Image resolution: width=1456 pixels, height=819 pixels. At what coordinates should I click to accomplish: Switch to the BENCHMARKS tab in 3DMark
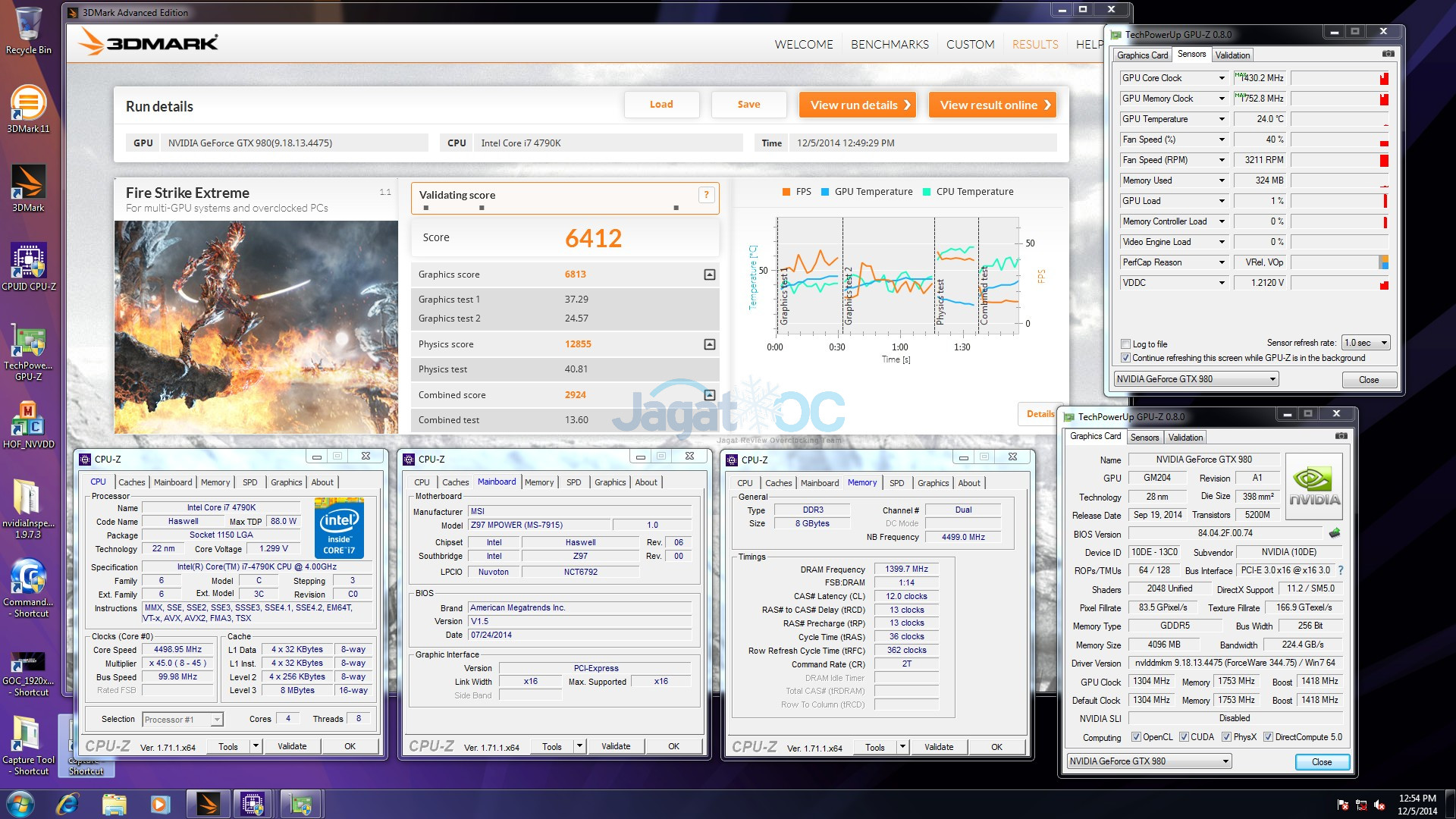click(x=890, y=45)
